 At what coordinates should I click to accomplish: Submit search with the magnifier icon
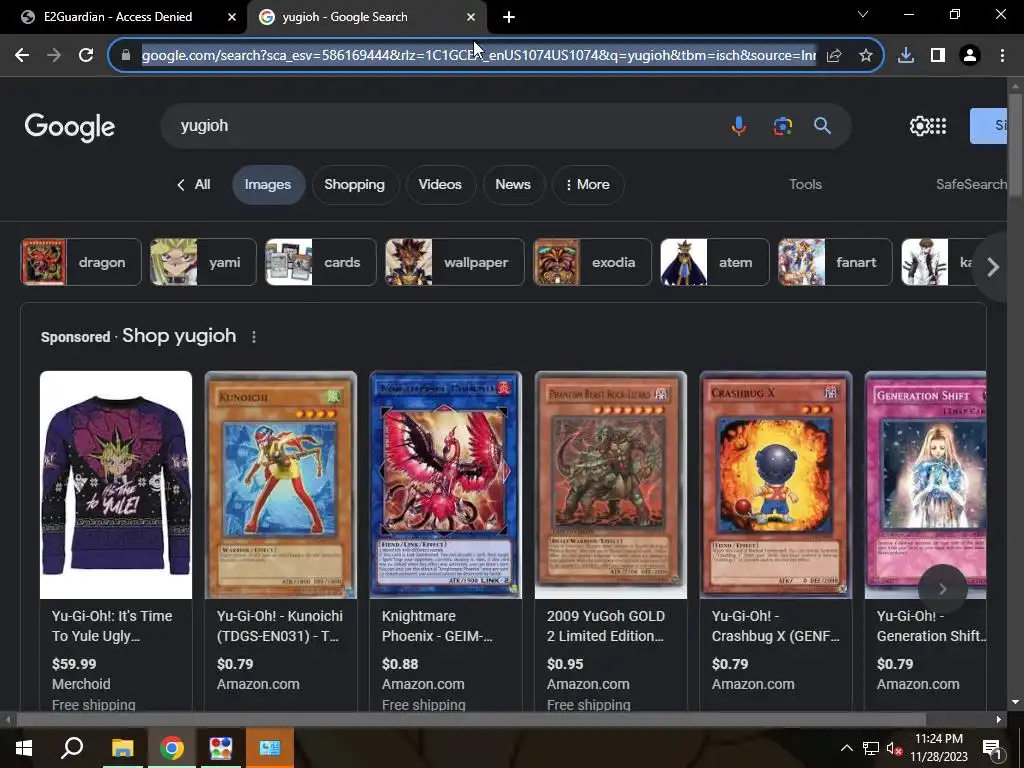(x=822, y=125)
